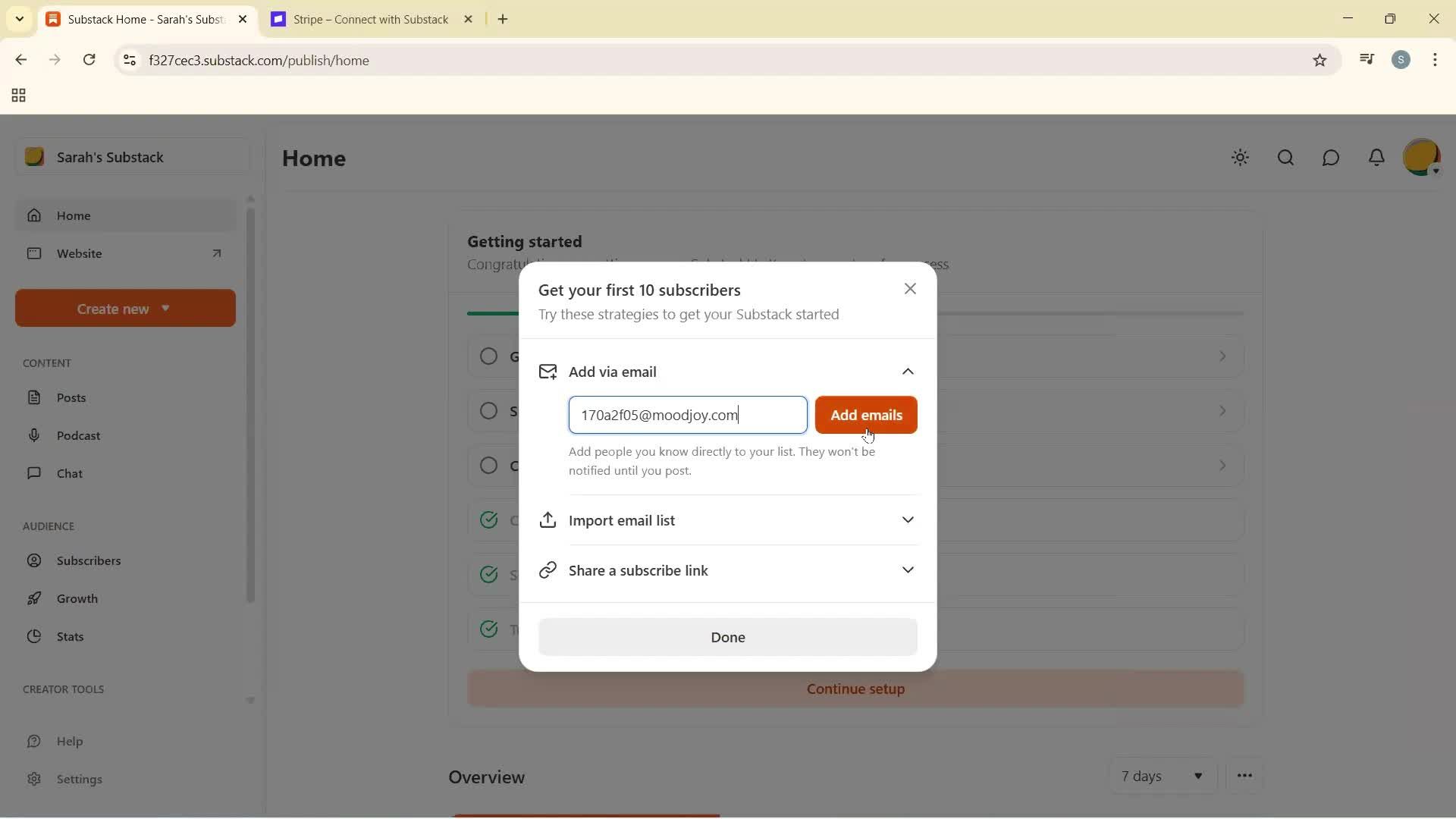The height and width of the screenshot is (819, 1456).
Task: Open the 7 days period dropdown
Action: (x=1162, y=776)
